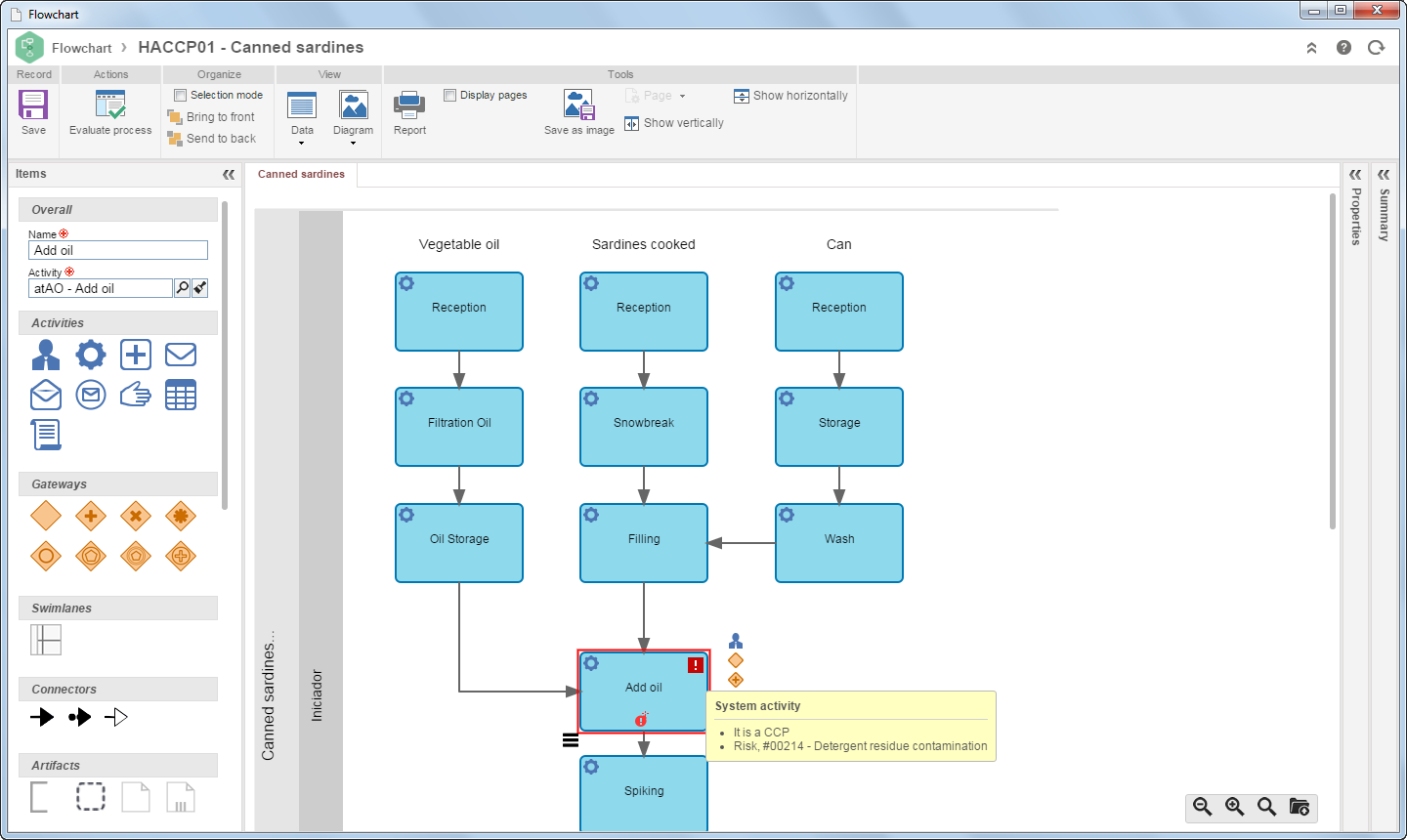Click the Bring to front button
The height and width of the screenshot is (840, 1407).
point(211,117)
